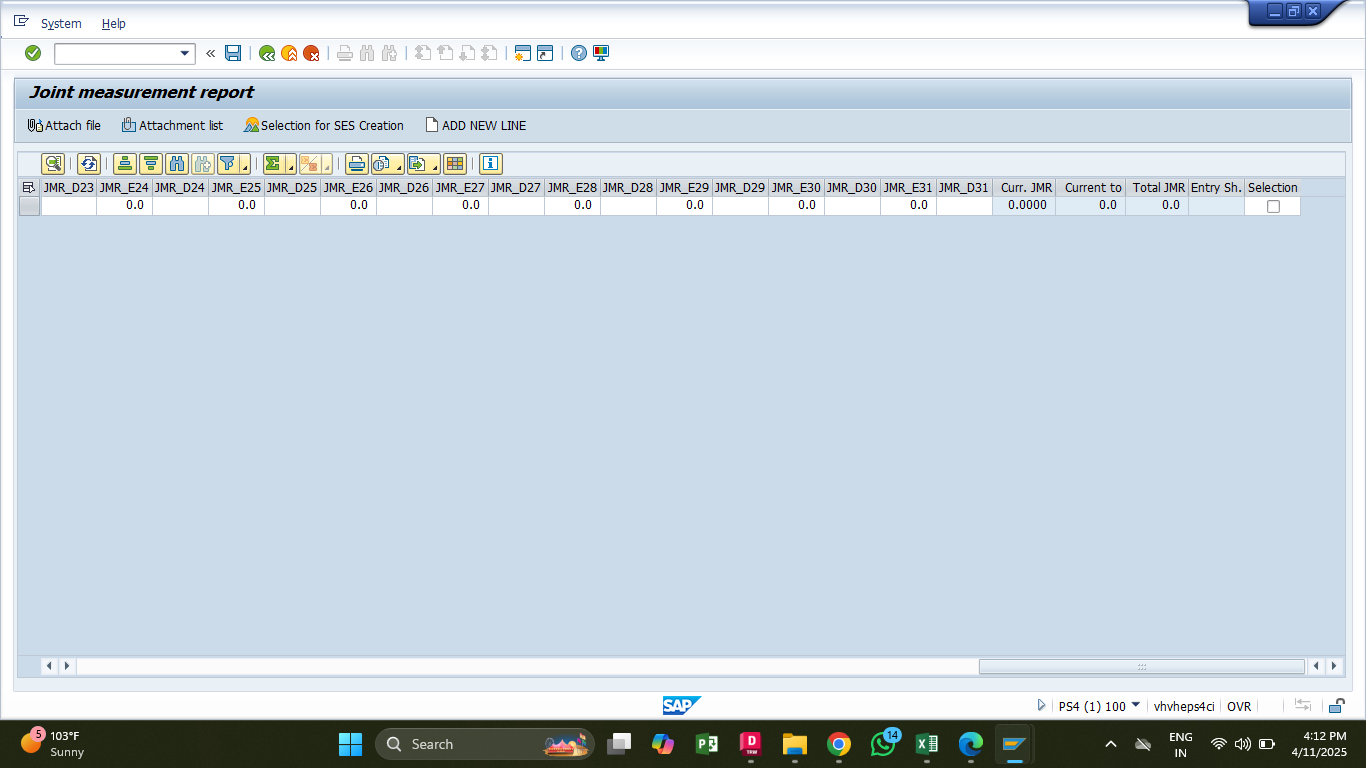Tick the Selection checkbox in first row

click(1273, 206)
